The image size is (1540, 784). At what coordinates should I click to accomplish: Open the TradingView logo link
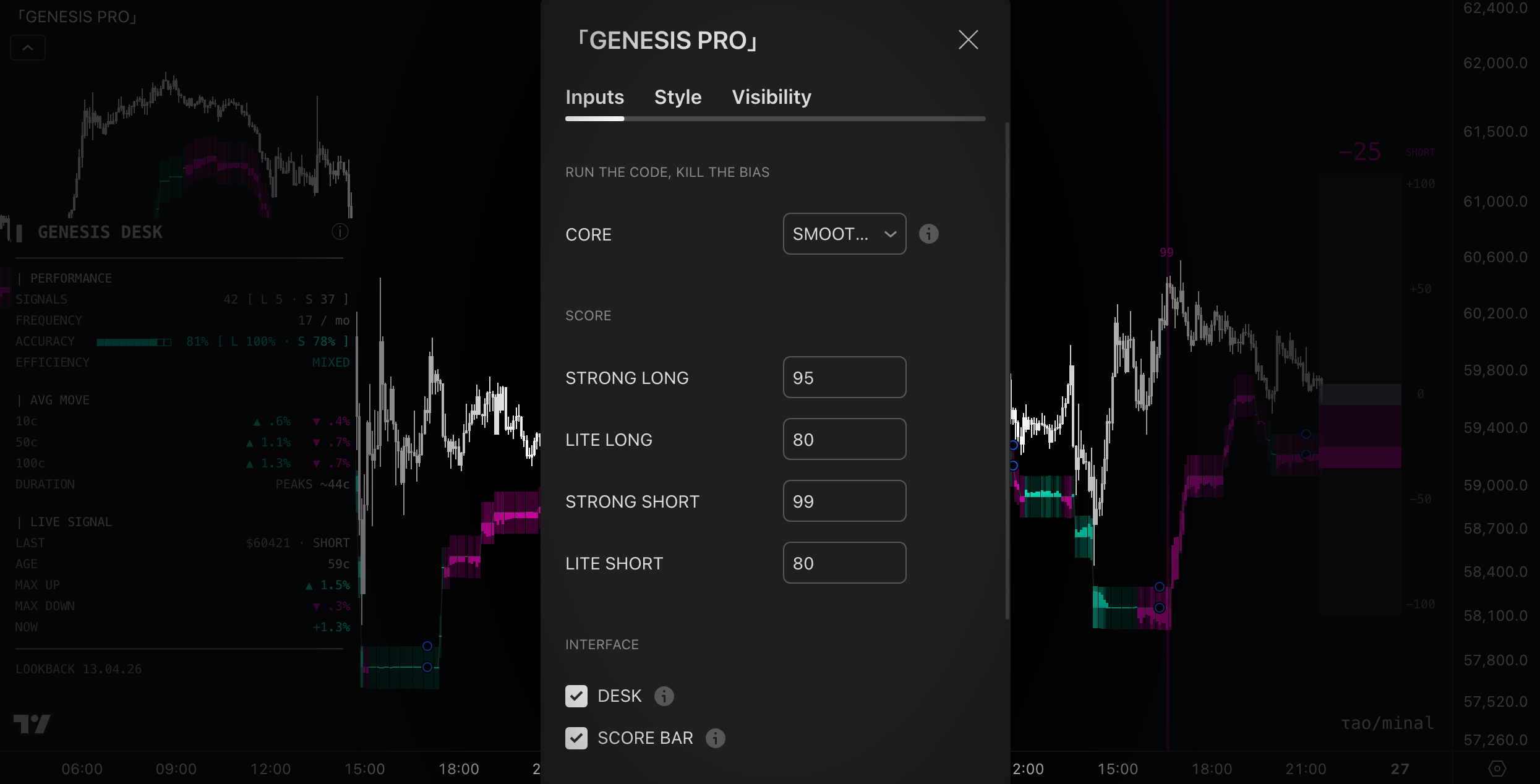tap(32, 724)
